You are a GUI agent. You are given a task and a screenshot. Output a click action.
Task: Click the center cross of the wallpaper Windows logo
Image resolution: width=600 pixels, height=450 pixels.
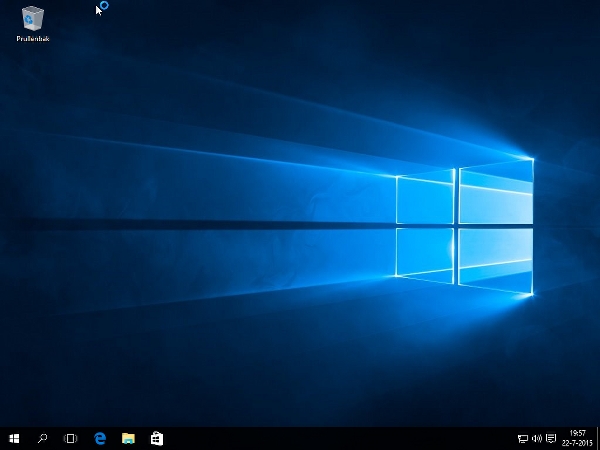[x=456, y=225]
